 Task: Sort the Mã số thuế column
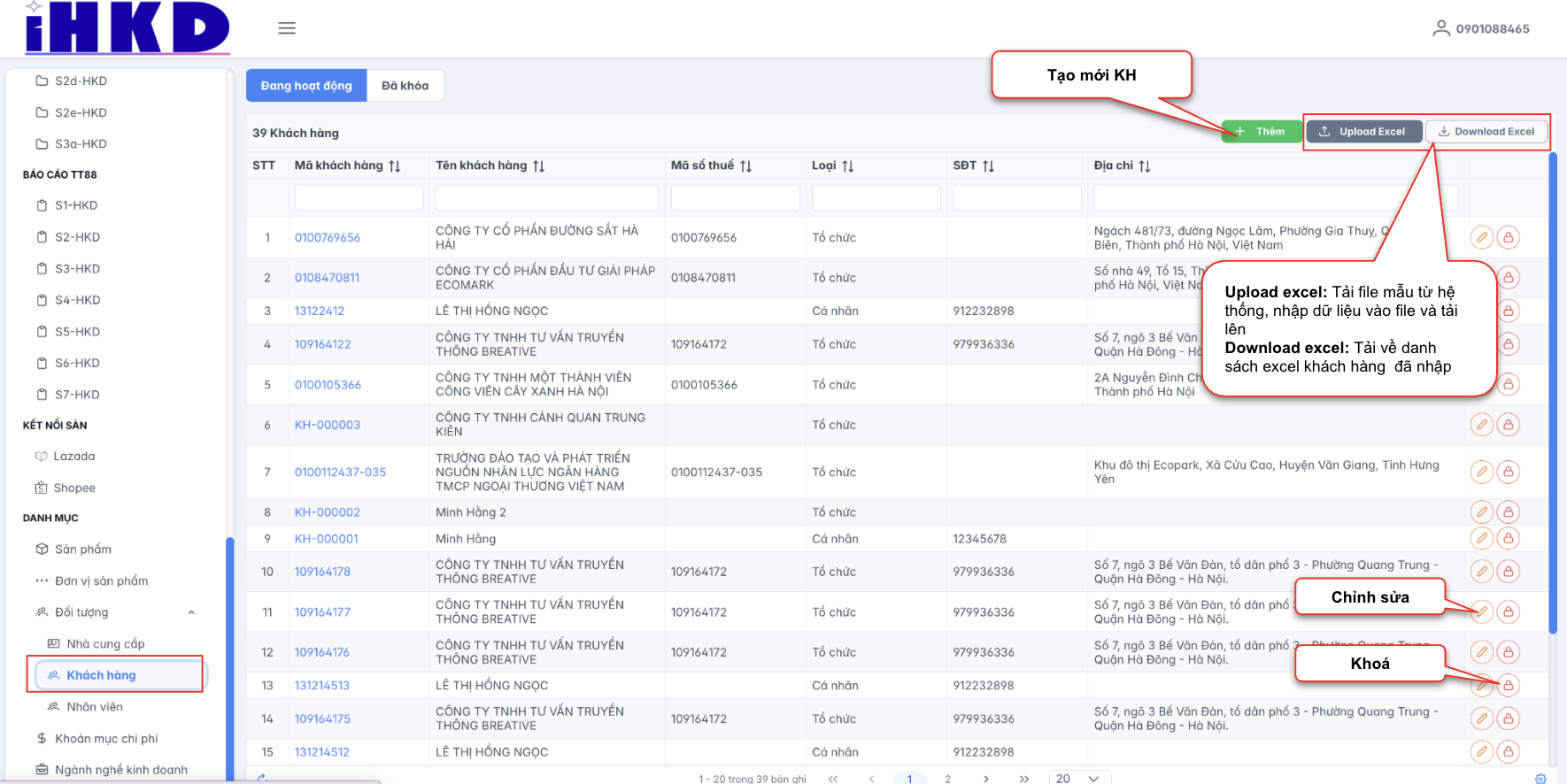(x=745, y=166)
